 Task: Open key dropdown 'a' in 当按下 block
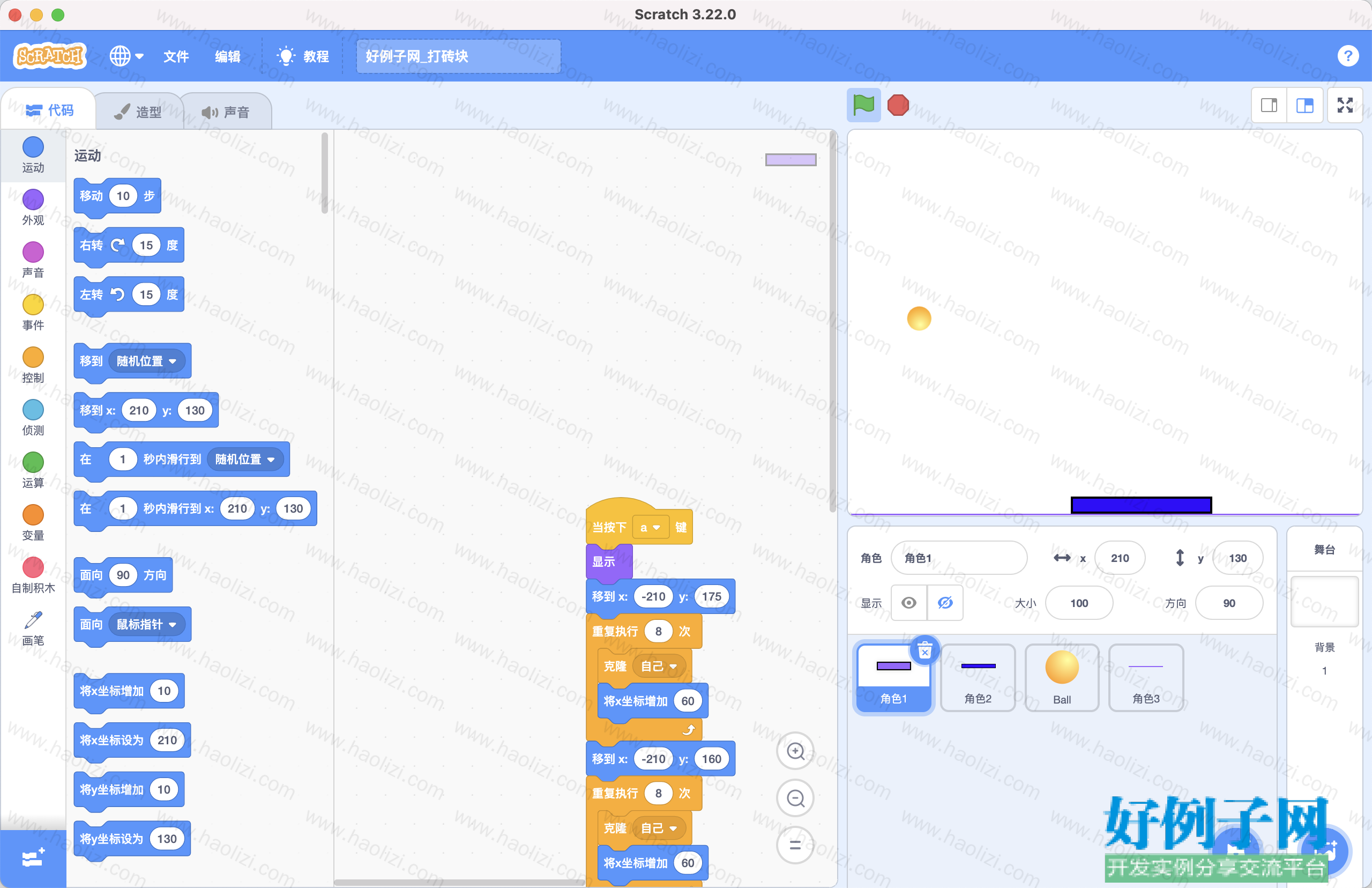[x=650, y=527]
